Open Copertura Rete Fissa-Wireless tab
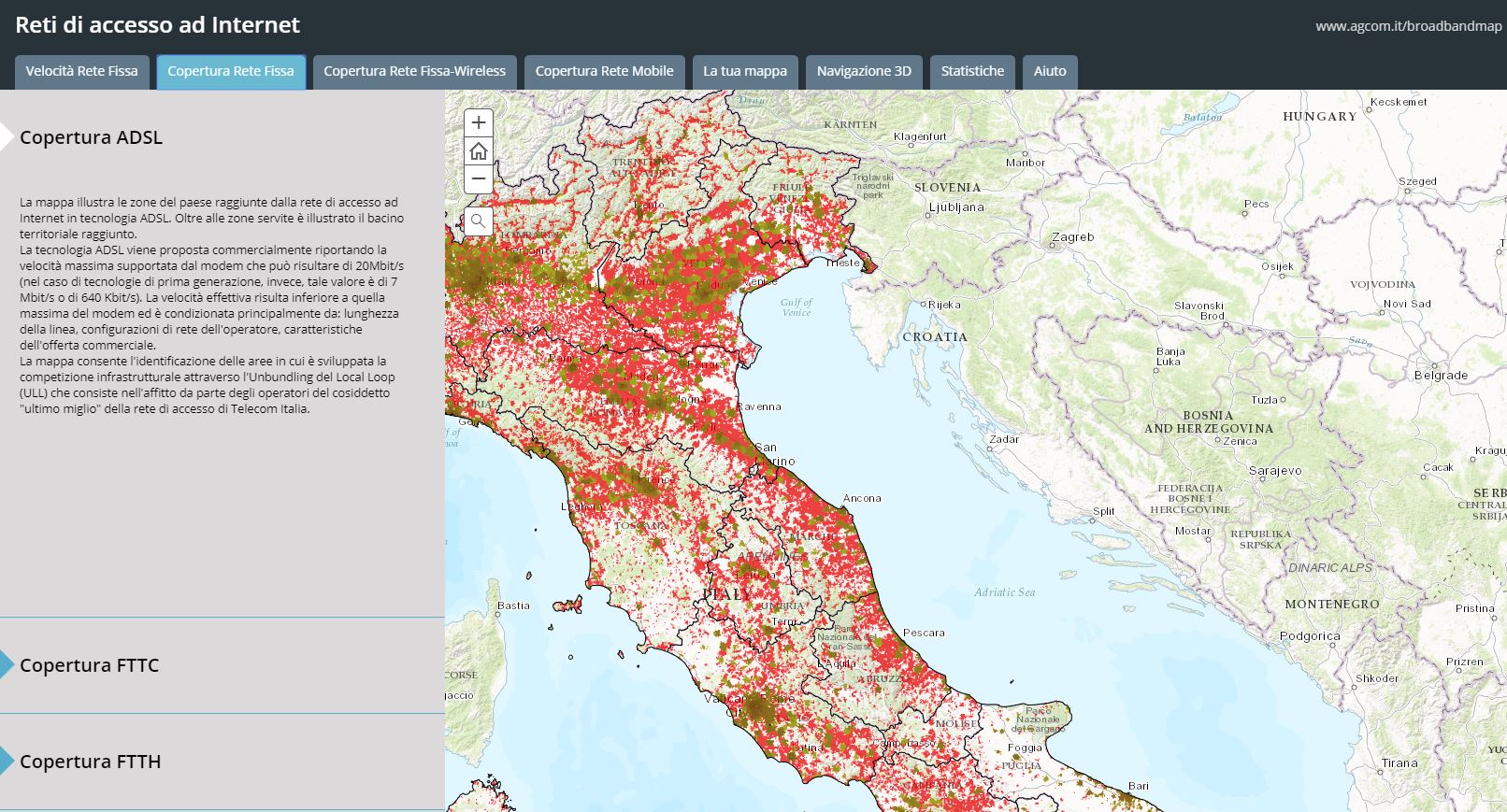The width and height of the screenshot is (1507, 812). [x=414, y=71]
